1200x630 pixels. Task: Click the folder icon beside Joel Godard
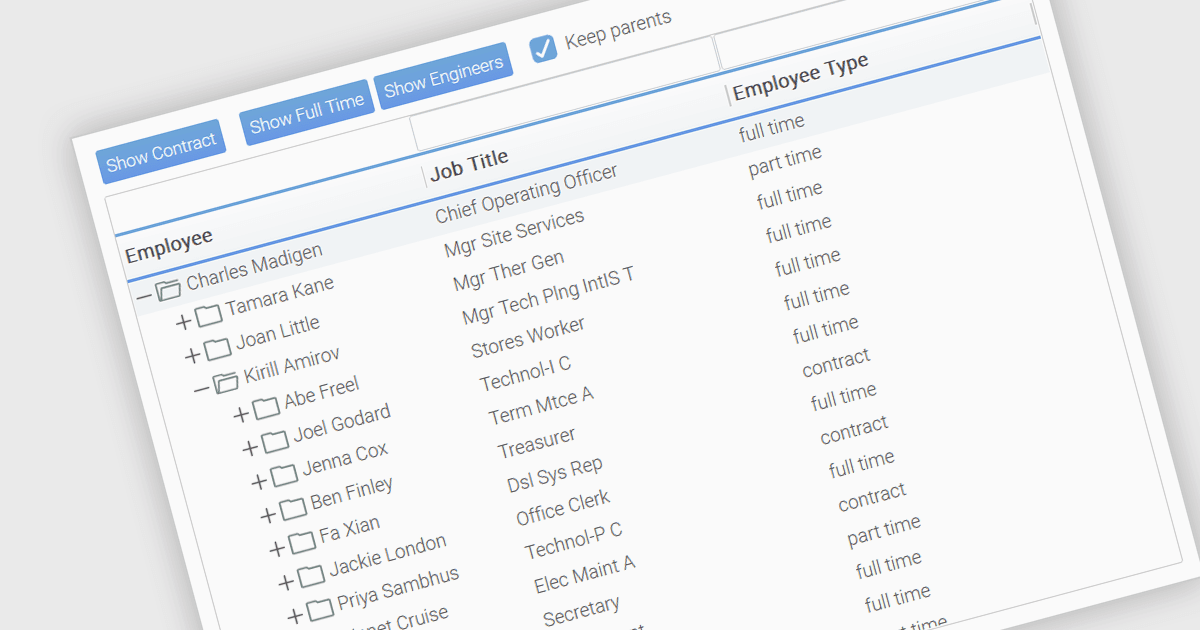pyautogui.click(x=274, y=441)
